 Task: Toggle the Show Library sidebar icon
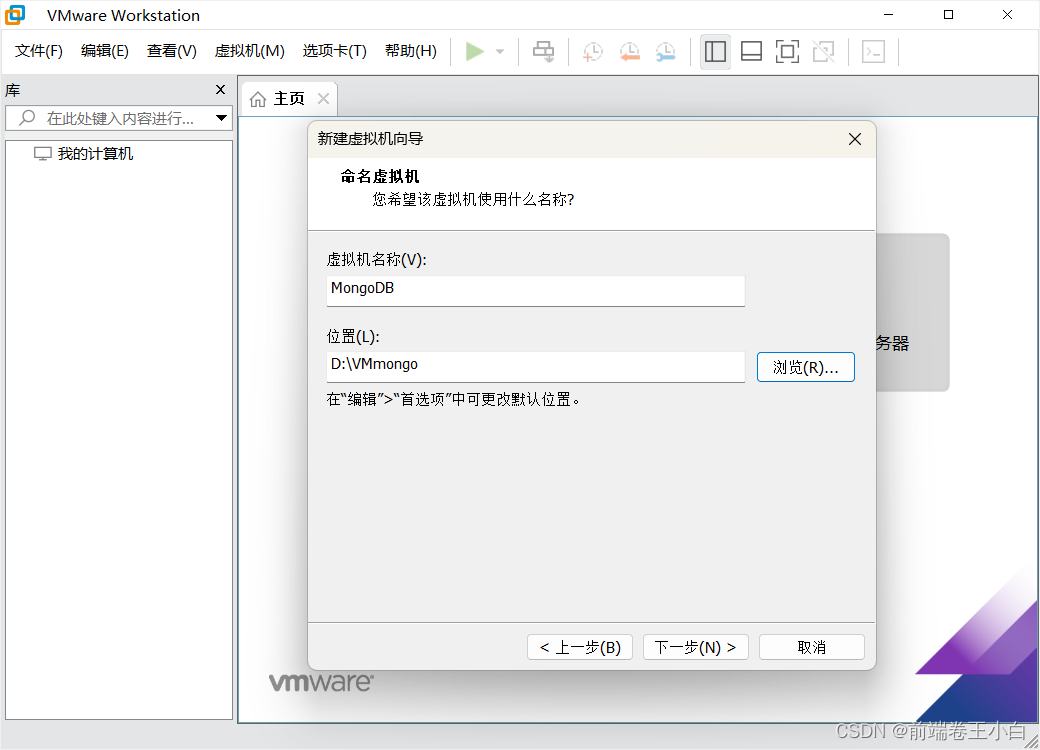point(715,51)
